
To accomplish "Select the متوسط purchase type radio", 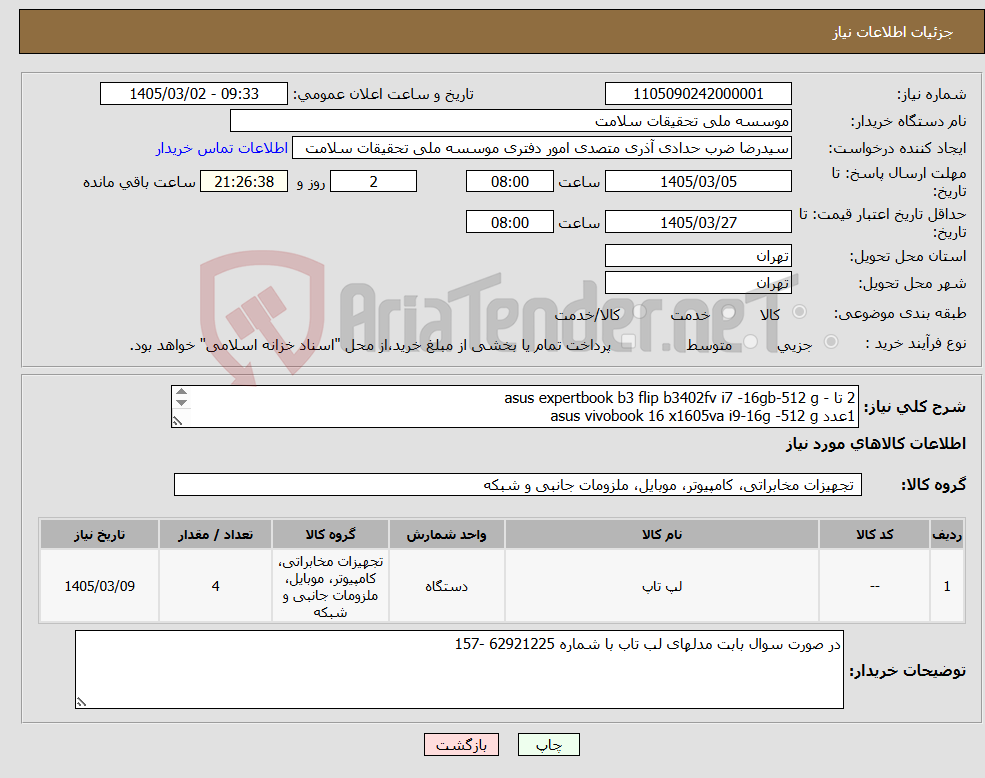I will [751, 342].
